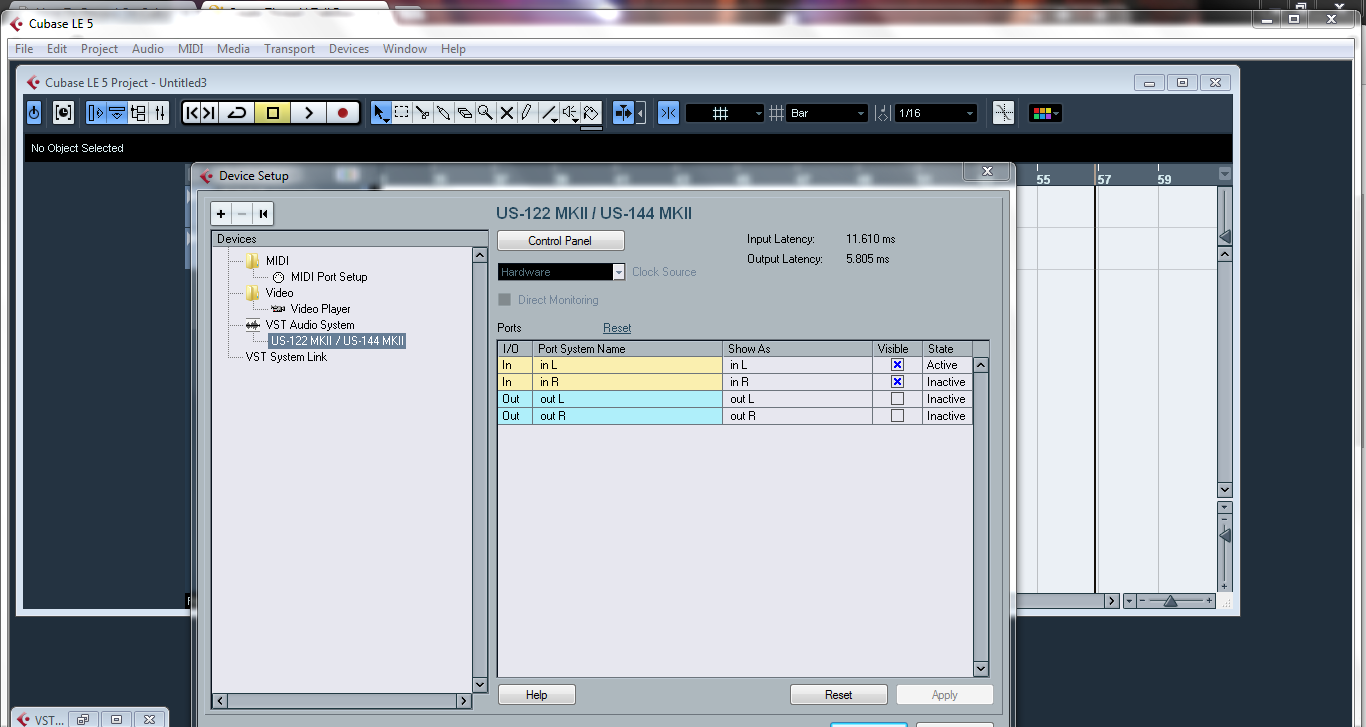Open the Bar grid type dropdown

click(827, 114)
